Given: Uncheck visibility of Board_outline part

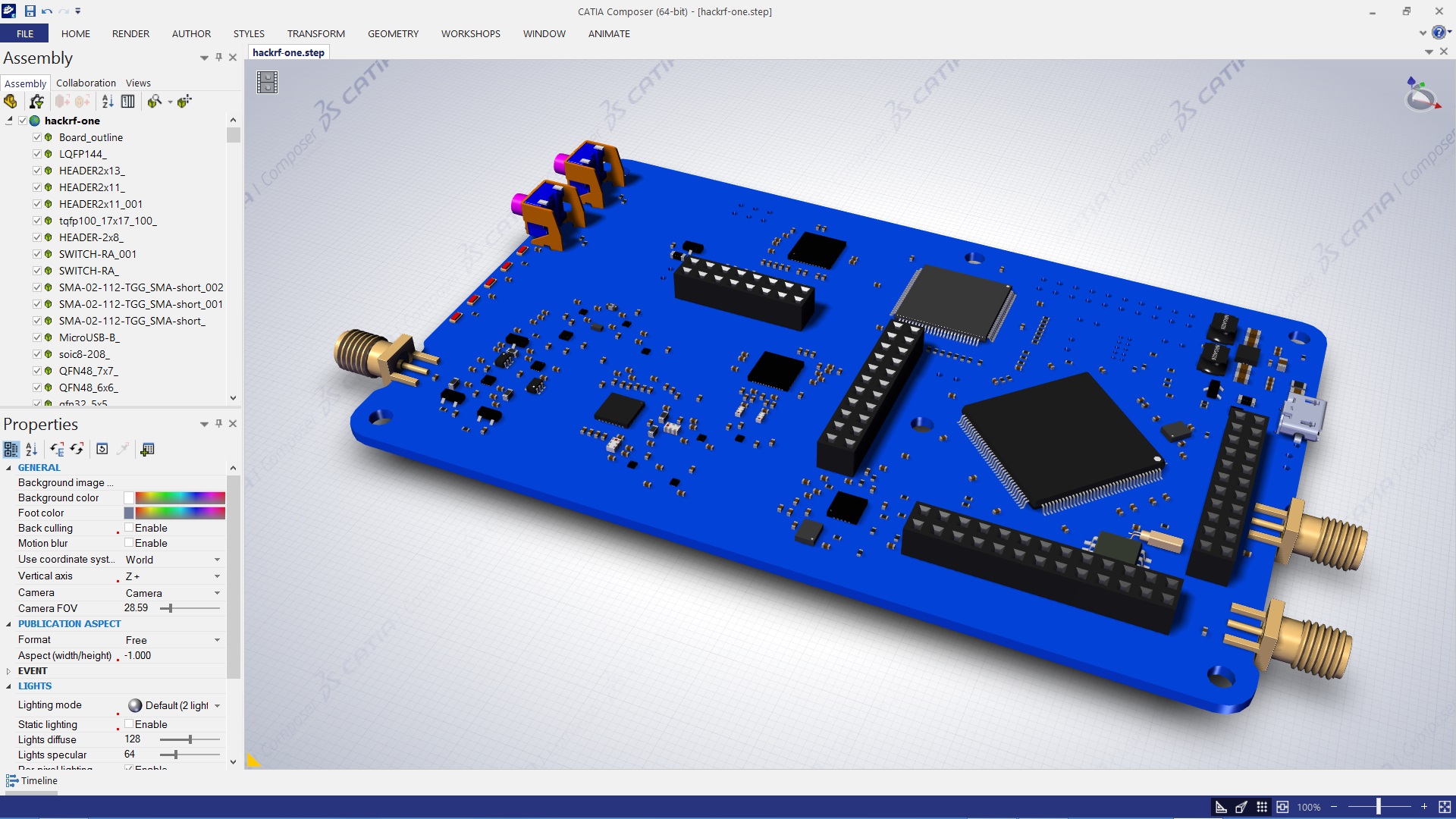Looking at the screenshot, I should click(x=36, y=137).
